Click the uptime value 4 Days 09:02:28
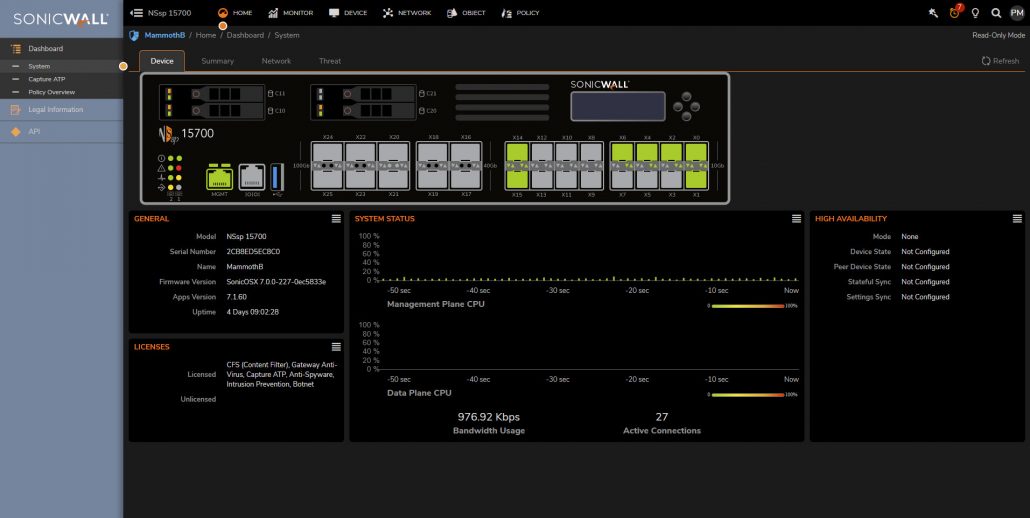1030x518 pixels. click(252, 312)
